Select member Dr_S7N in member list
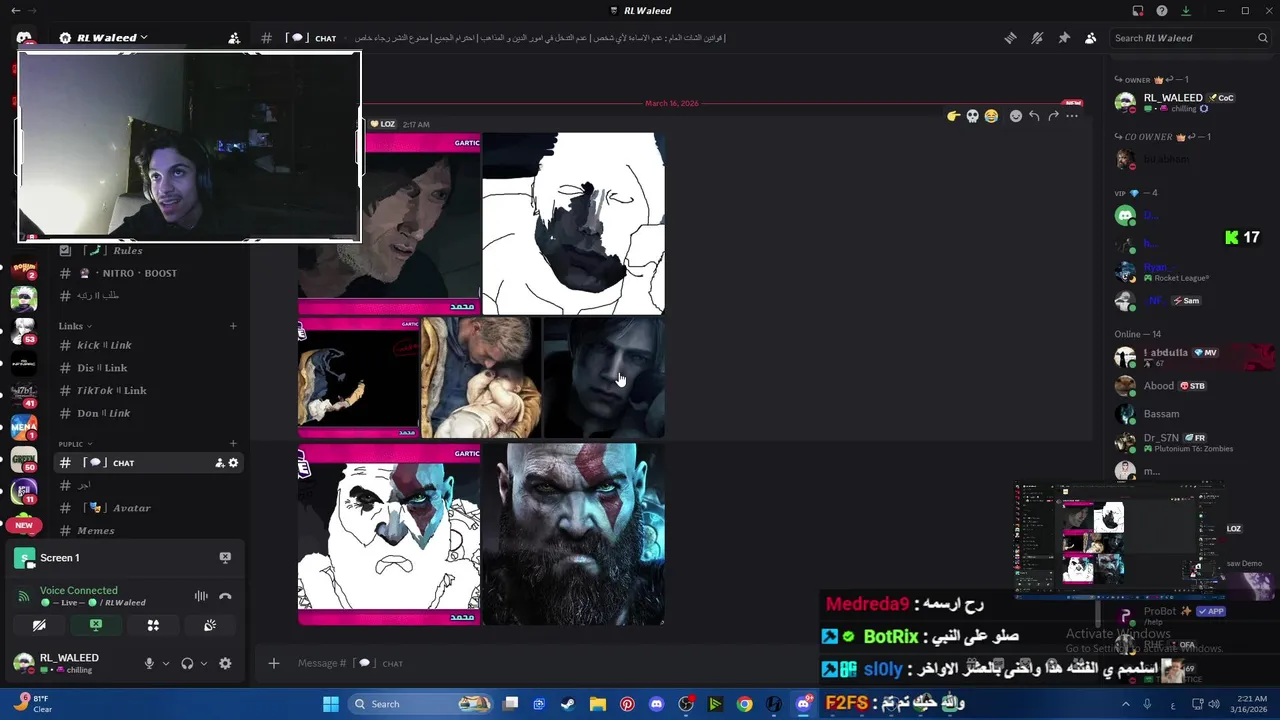The image size is (1280, 720). pos(1190,442)
